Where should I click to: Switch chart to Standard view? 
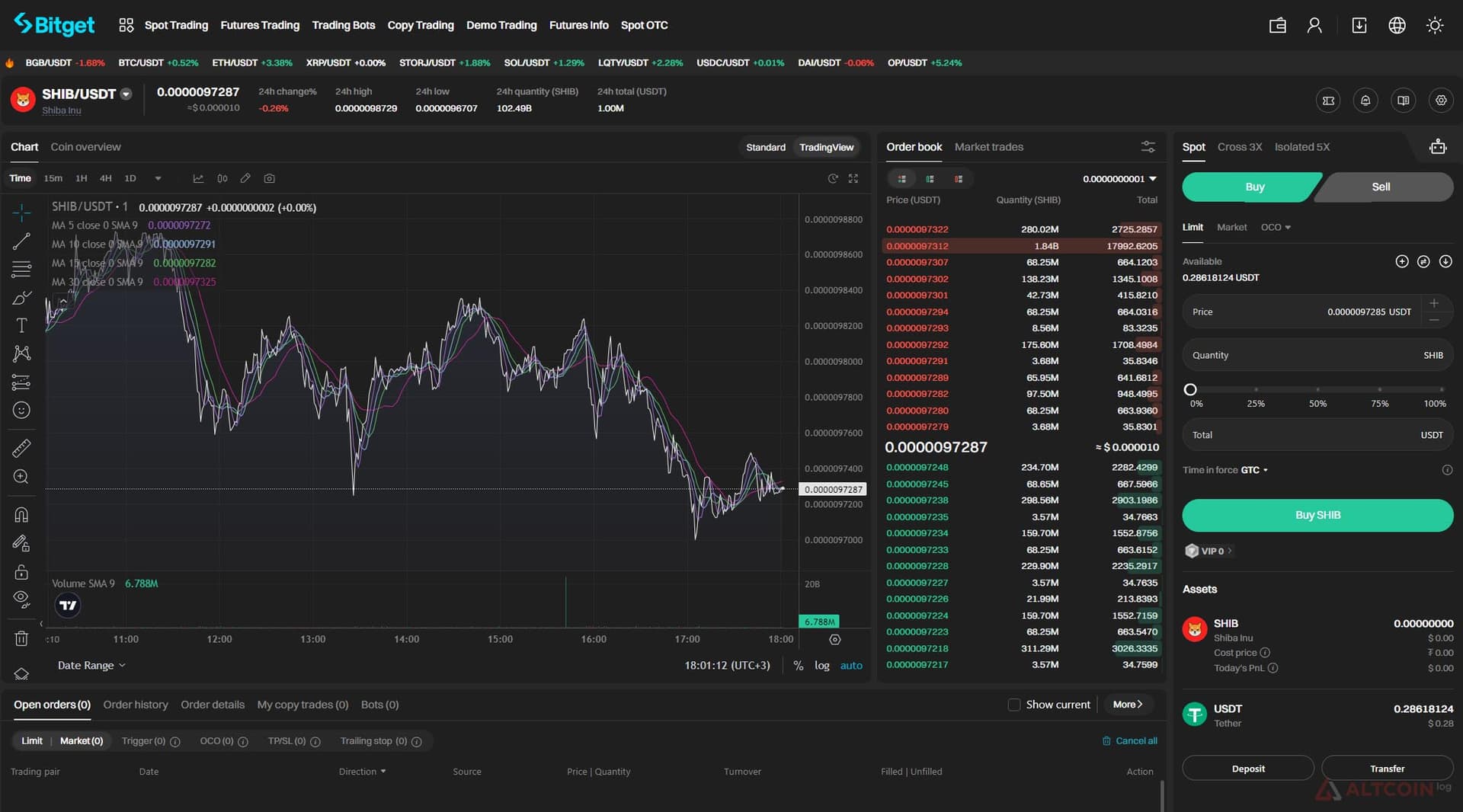pos(765,147)
